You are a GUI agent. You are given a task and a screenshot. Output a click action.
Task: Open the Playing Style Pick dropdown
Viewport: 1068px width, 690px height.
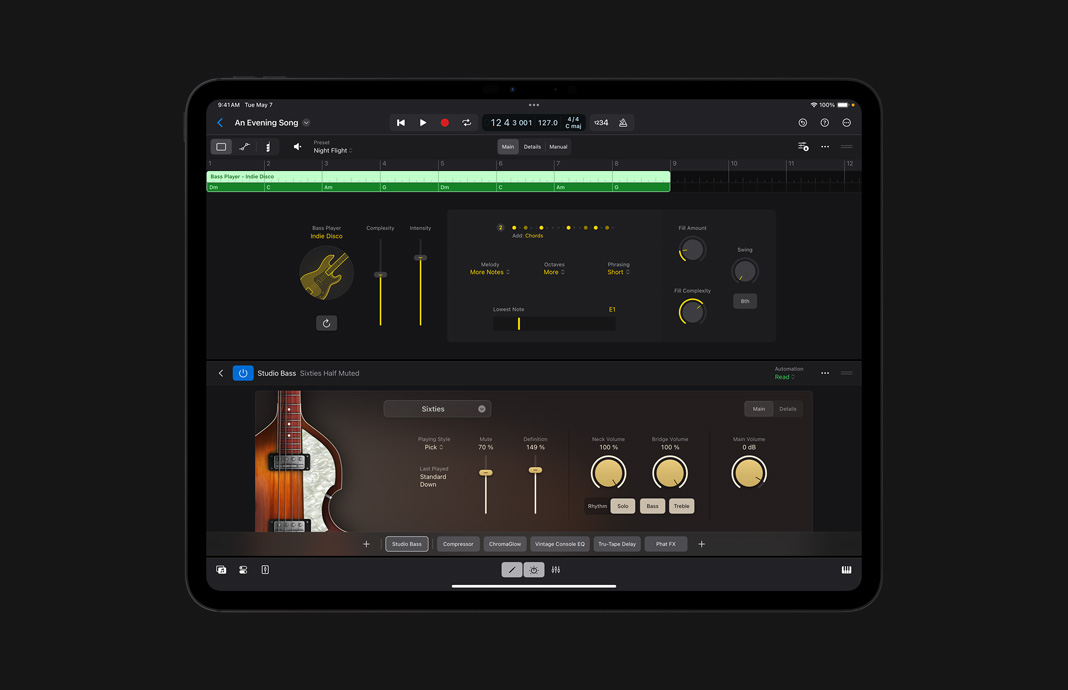coord(434,445)
